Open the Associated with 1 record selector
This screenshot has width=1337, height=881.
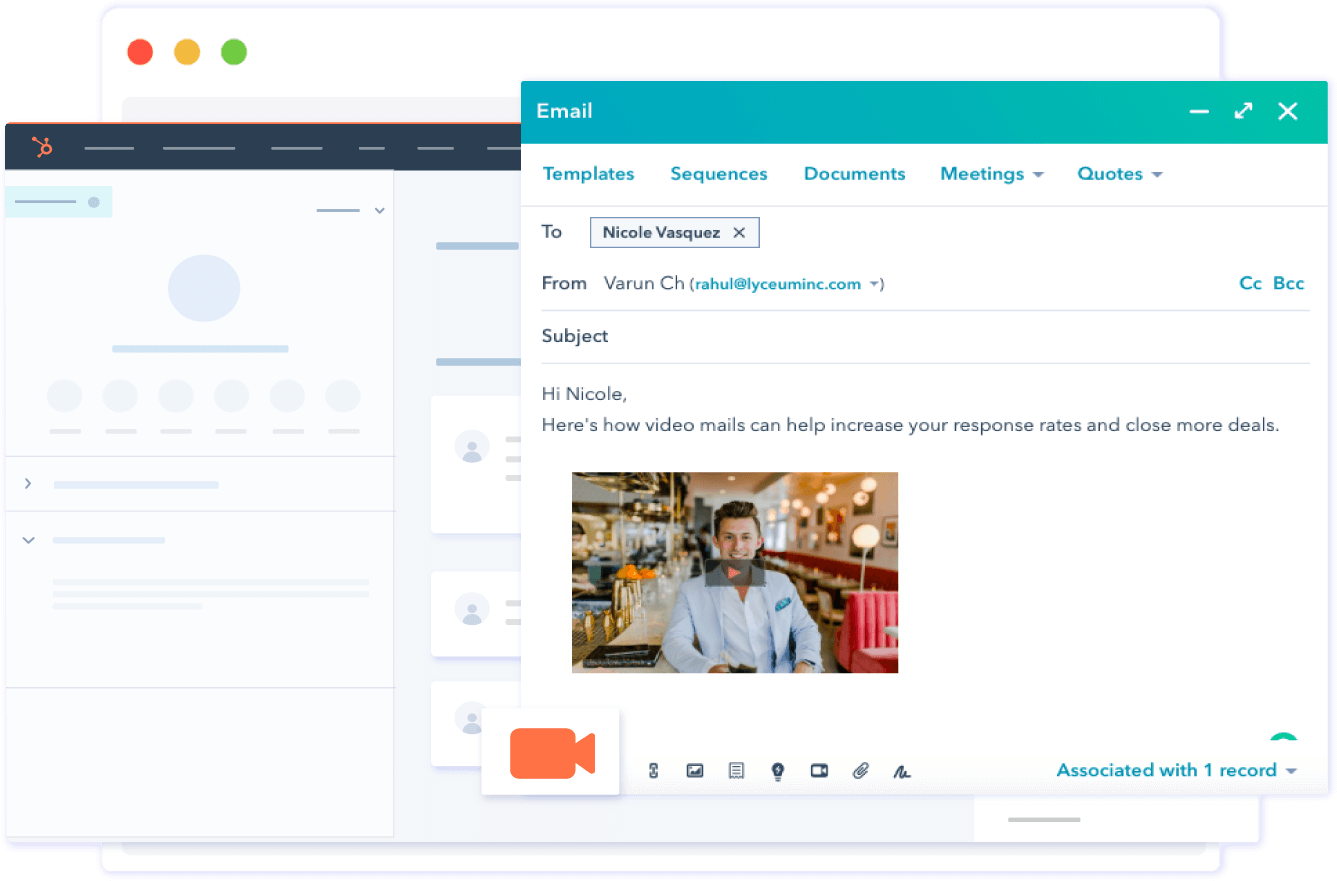[1176, 770]
